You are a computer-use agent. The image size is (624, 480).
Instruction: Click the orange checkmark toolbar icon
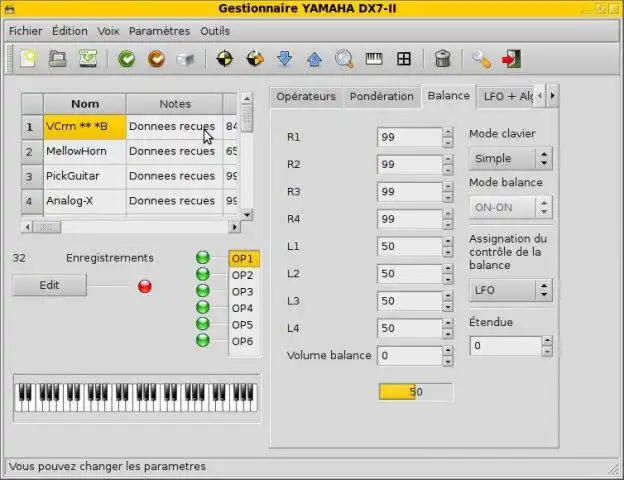click(x=156, y=59)
